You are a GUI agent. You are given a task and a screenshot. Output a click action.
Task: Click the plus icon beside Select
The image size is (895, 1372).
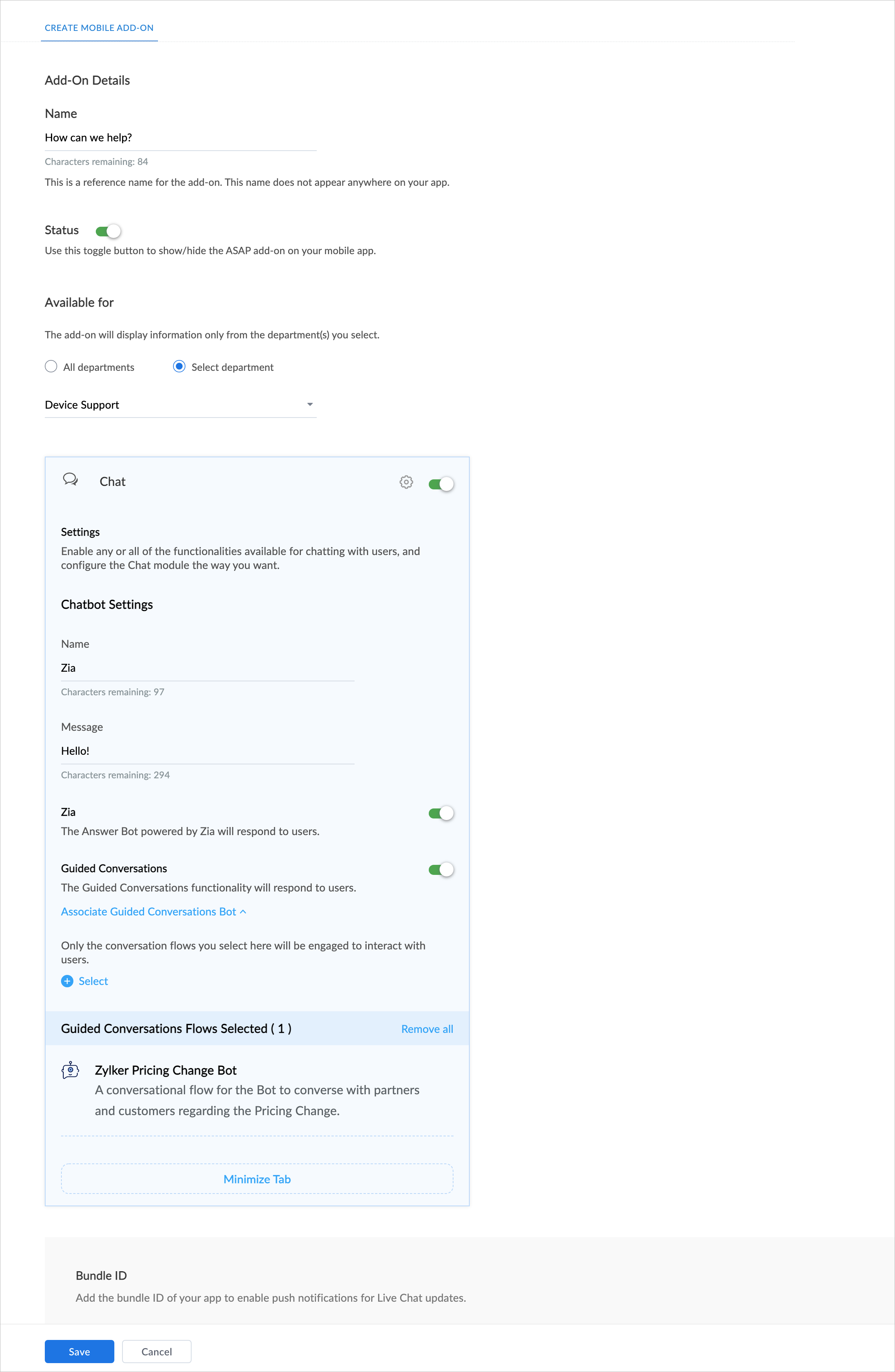[68, 981]
